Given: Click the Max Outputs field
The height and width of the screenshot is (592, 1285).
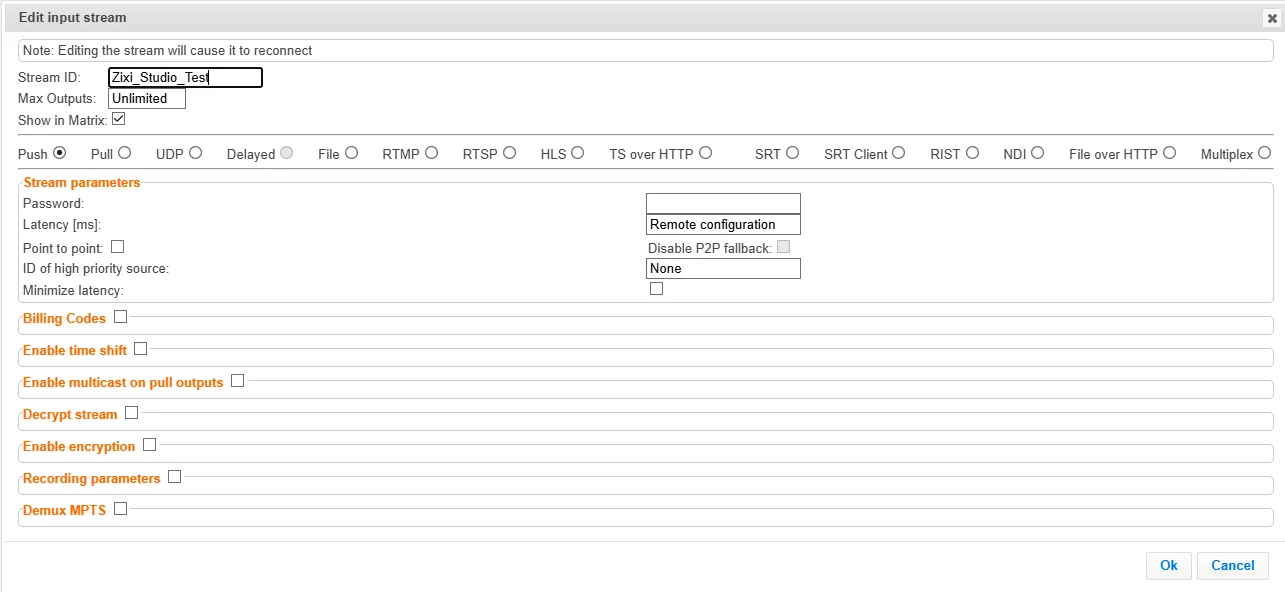Looking at the screenshot, I should click(147, 99).
